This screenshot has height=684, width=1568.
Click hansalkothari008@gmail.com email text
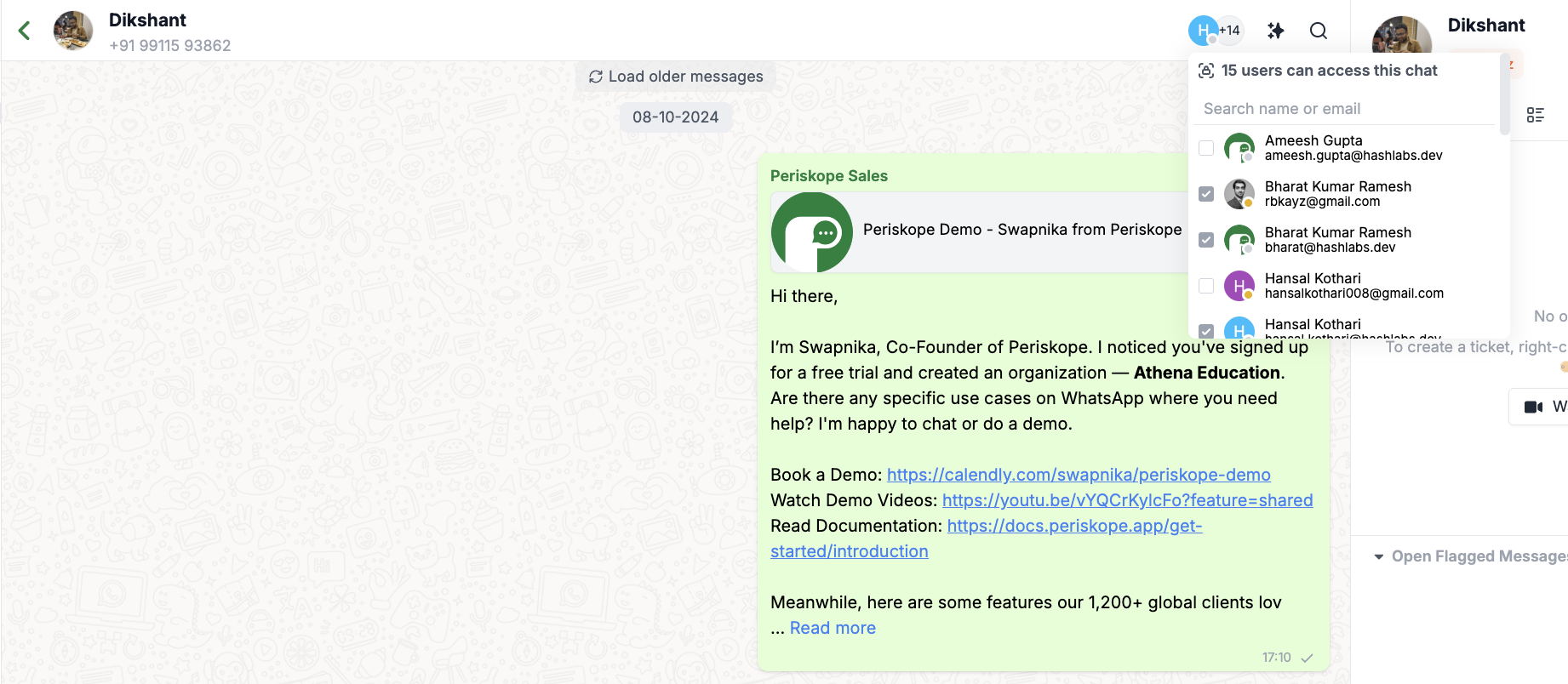point(1354,294)
